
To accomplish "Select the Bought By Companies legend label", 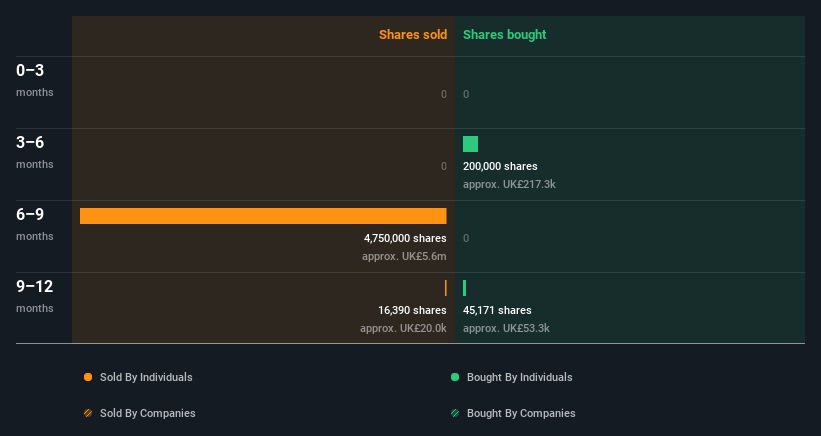I will [x=521, y=413].
